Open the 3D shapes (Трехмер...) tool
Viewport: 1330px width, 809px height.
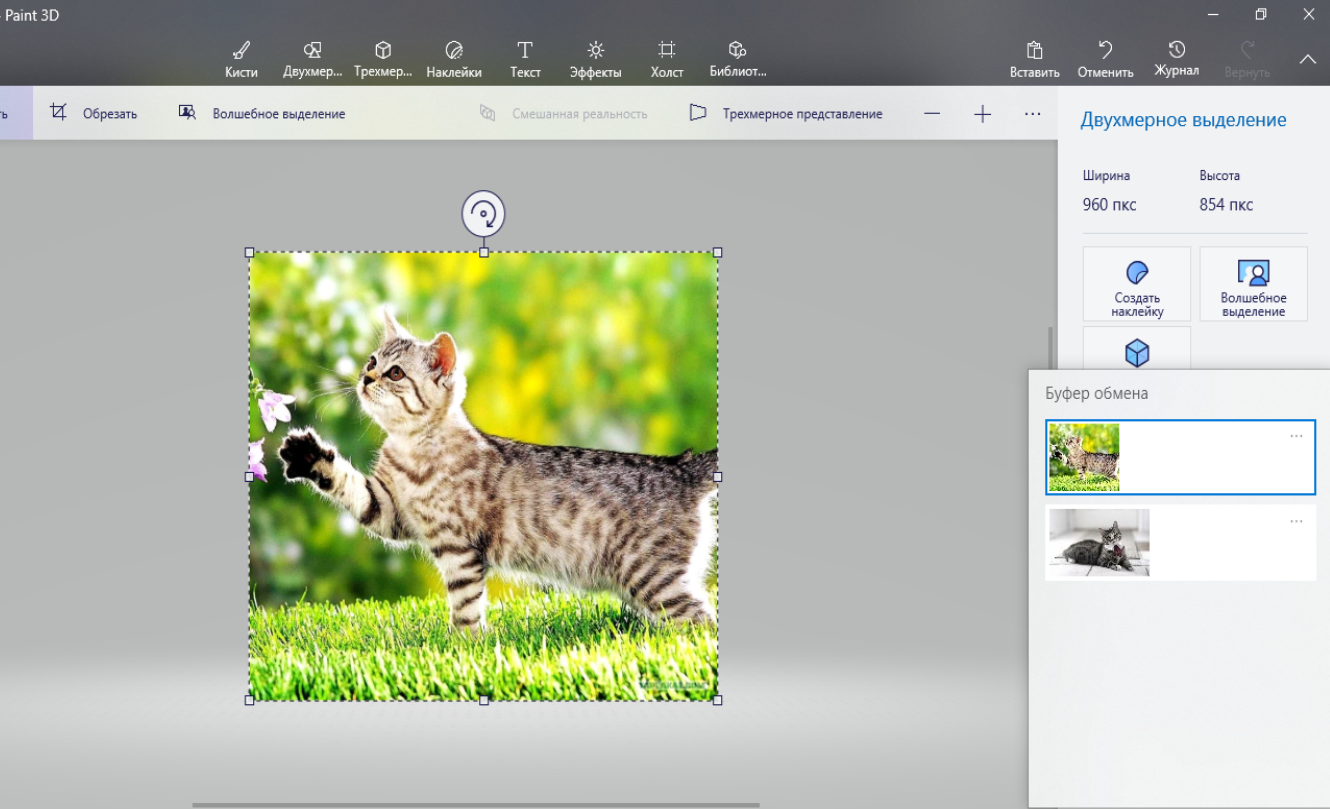tap(383, 59)
